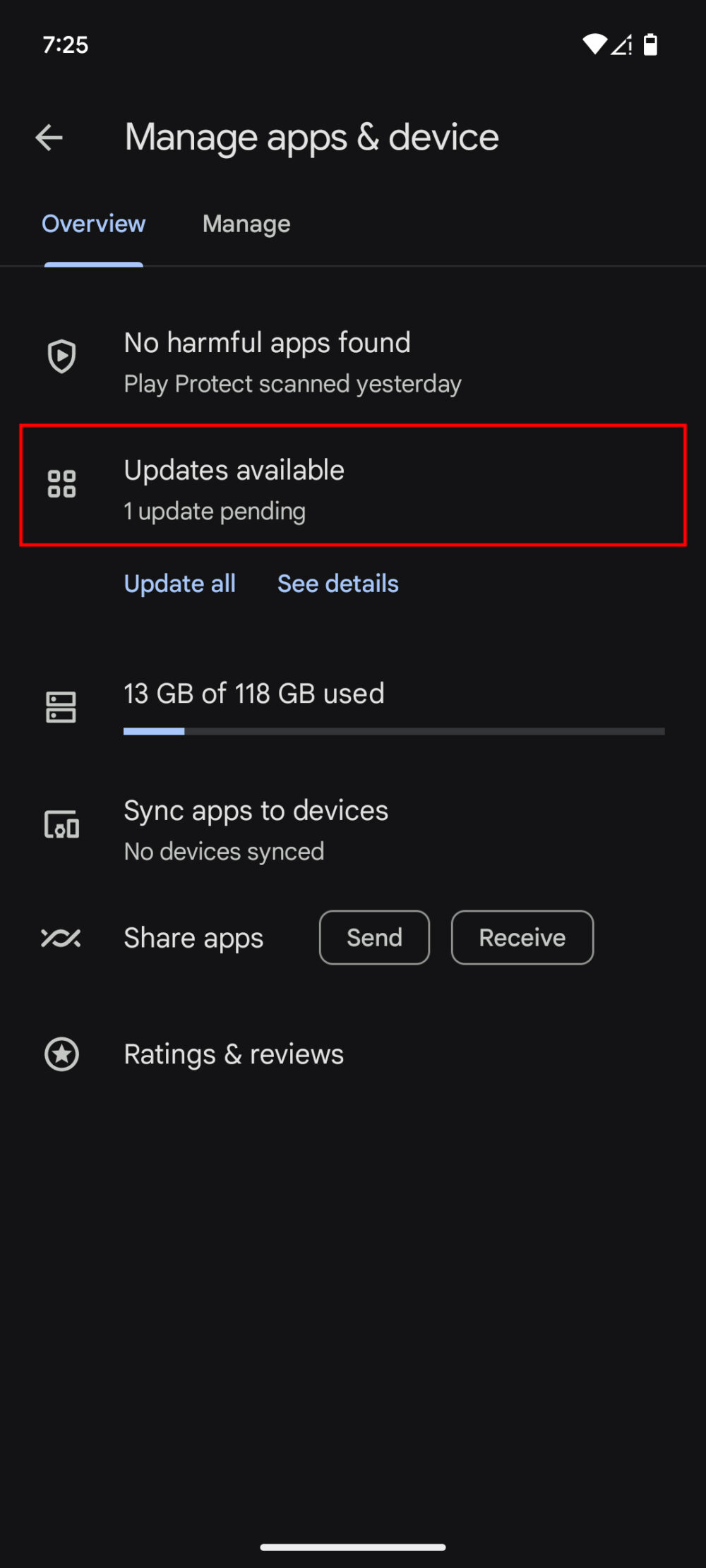The image size is (706, 1568).
Task: Click the Wi-Fi status icon
Action: 594,44
